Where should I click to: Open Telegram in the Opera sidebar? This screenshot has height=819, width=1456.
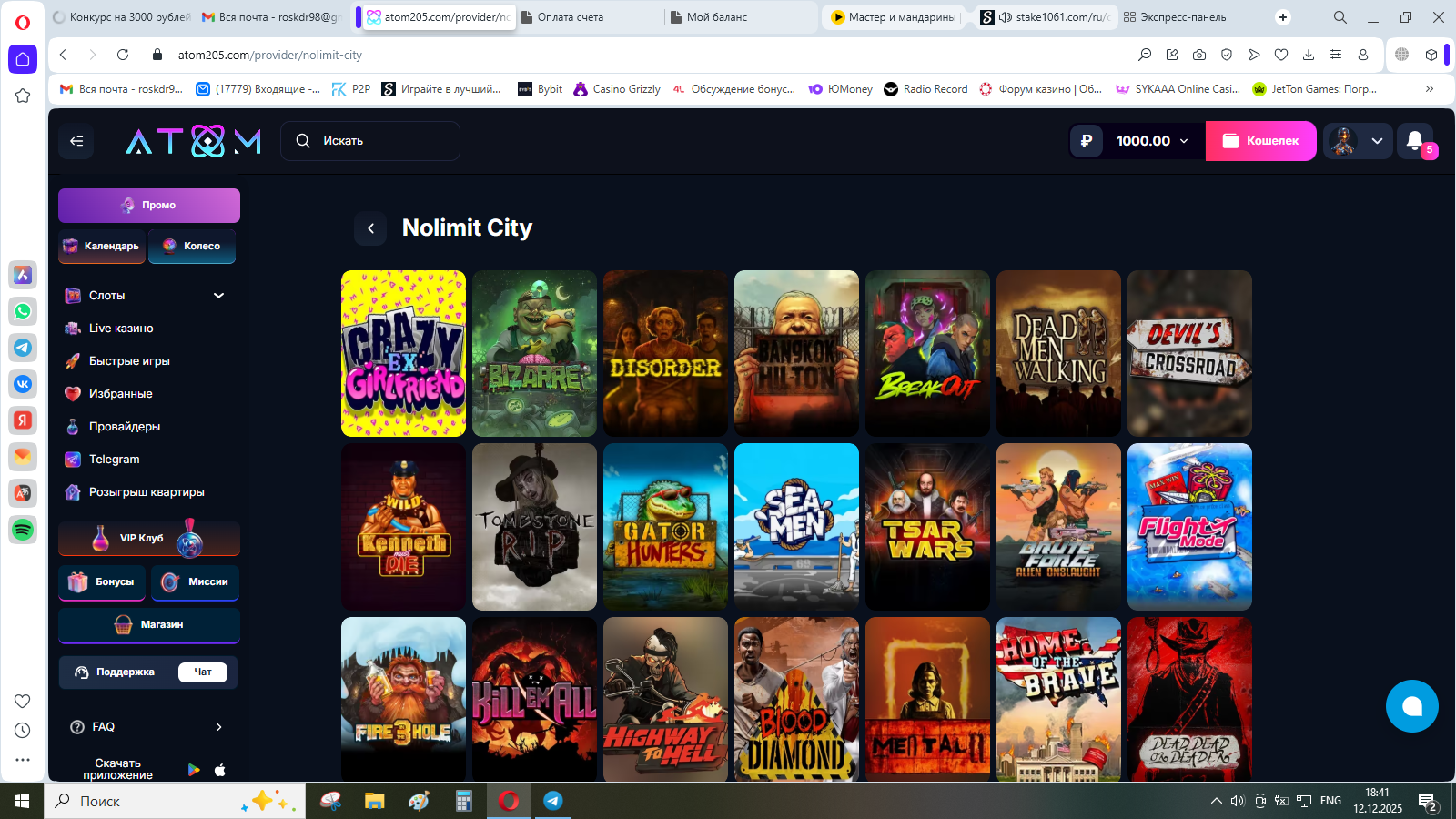(23, 348)
